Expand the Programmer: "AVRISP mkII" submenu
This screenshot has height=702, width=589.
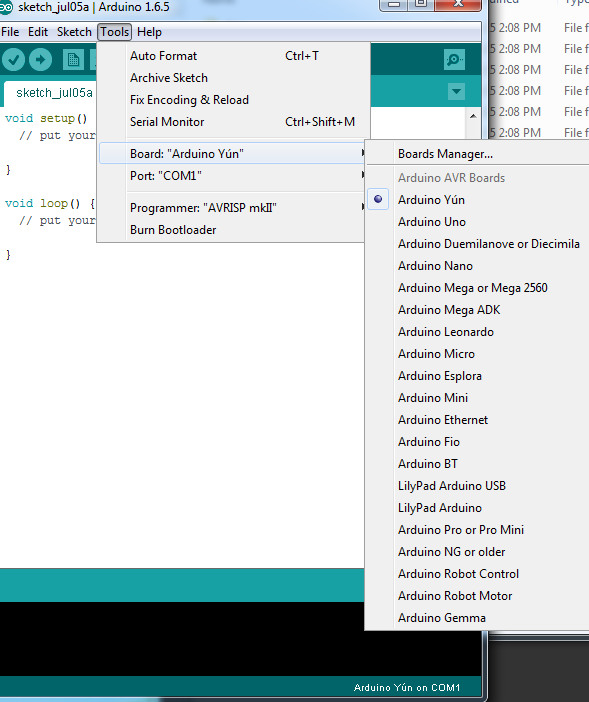click(x=232, y=208)
